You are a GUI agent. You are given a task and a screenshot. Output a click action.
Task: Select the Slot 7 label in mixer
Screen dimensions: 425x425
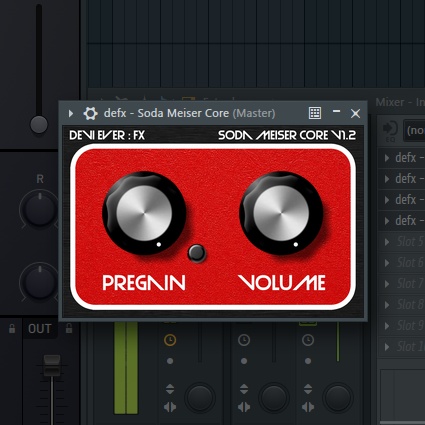click(410, 283)
